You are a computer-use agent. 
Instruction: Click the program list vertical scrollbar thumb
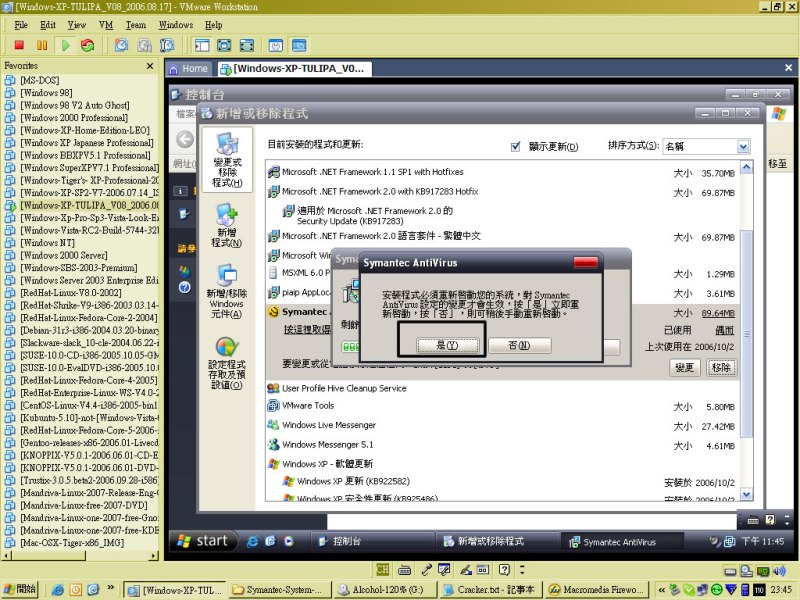tap(746, 333)
